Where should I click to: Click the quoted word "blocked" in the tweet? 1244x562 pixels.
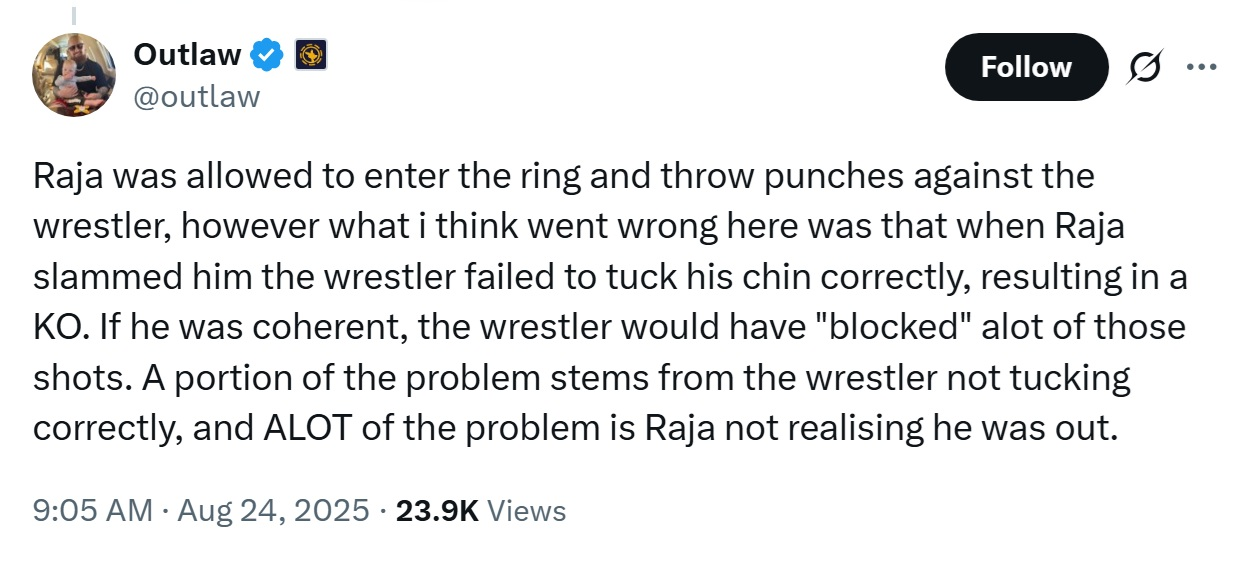(889, 327)
